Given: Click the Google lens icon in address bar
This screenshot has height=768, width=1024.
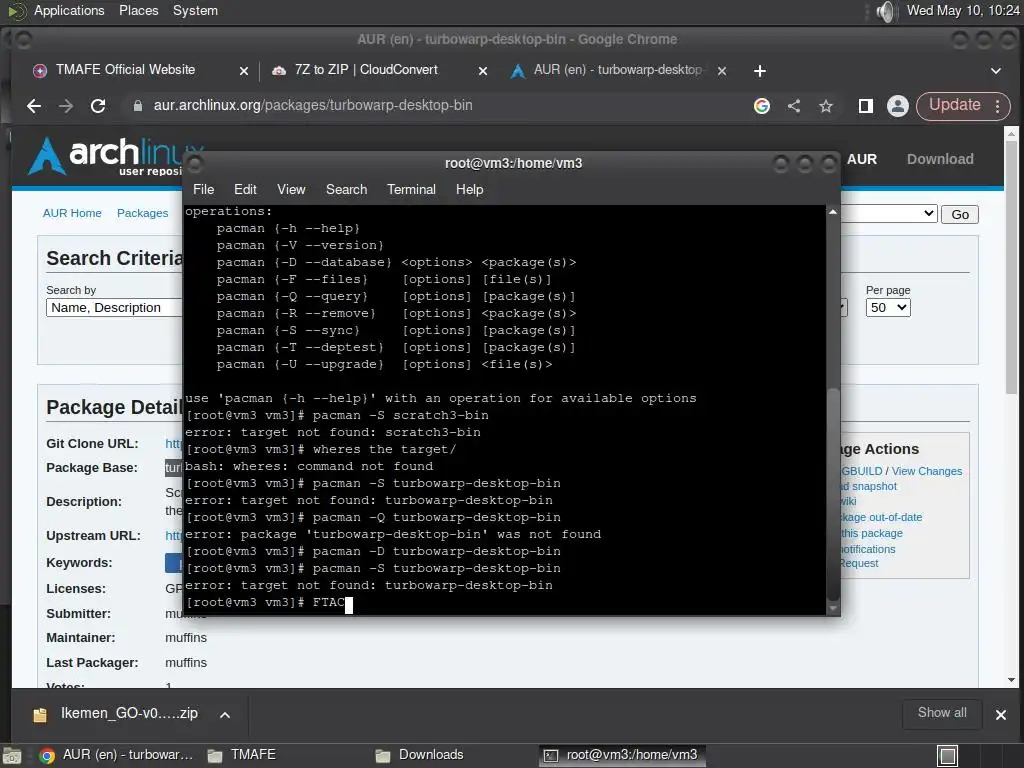Looking at the screenshot, I should tap(761, 106).
